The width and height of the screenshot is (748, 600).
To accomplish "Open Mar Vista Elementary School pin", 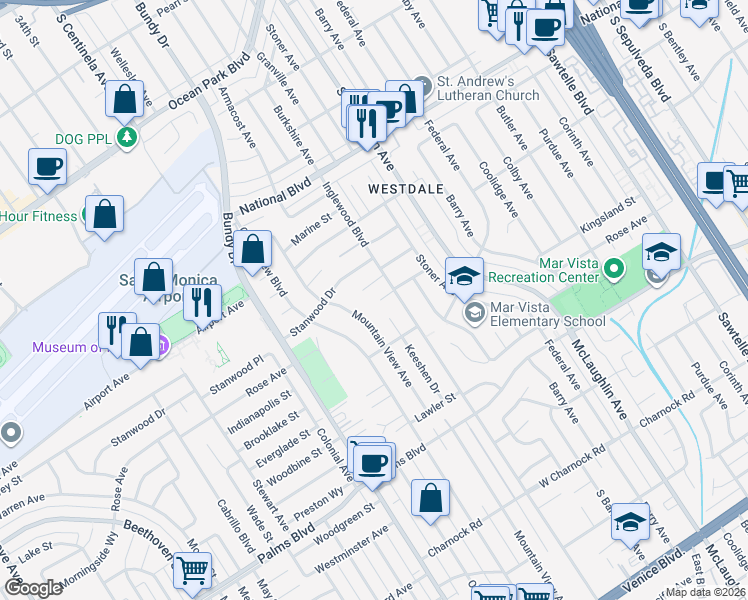I will coord(475,313).
